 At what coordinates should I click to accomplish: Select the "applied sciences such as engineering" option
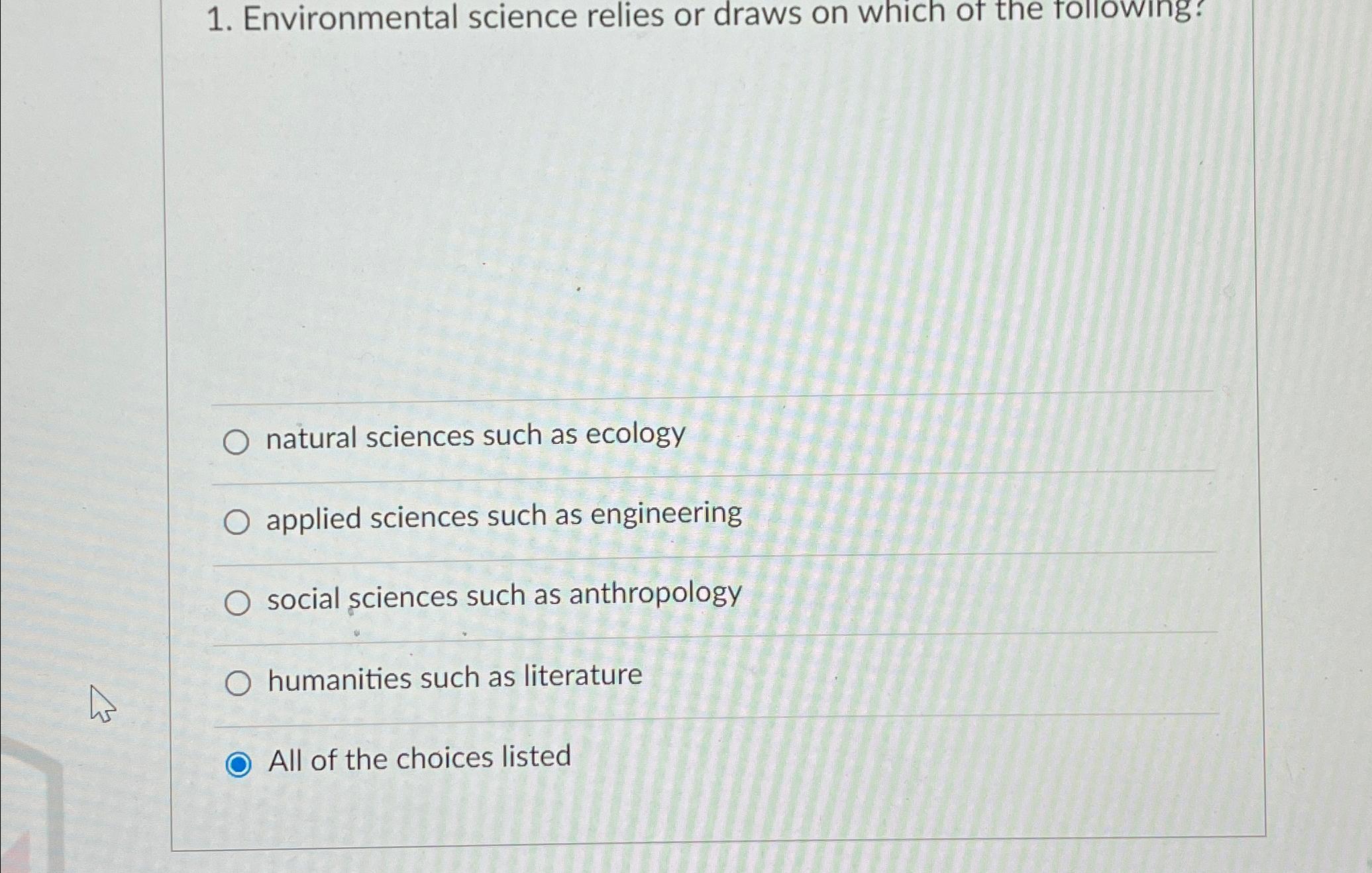click(x=237, y=523)
